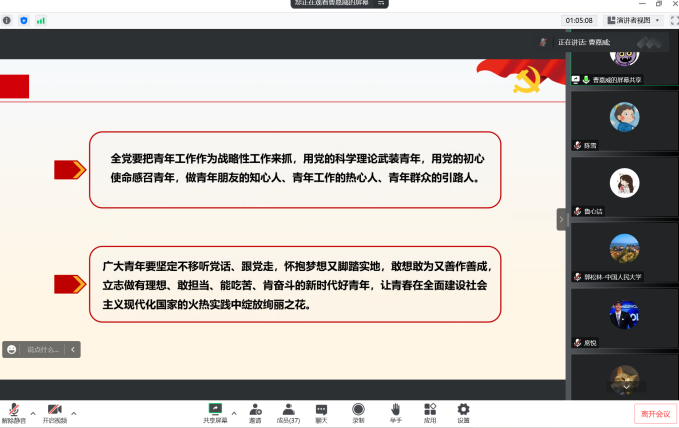Open the 应用 apps icon
This screenshot has width=679, height=428.
pos(429,411)
